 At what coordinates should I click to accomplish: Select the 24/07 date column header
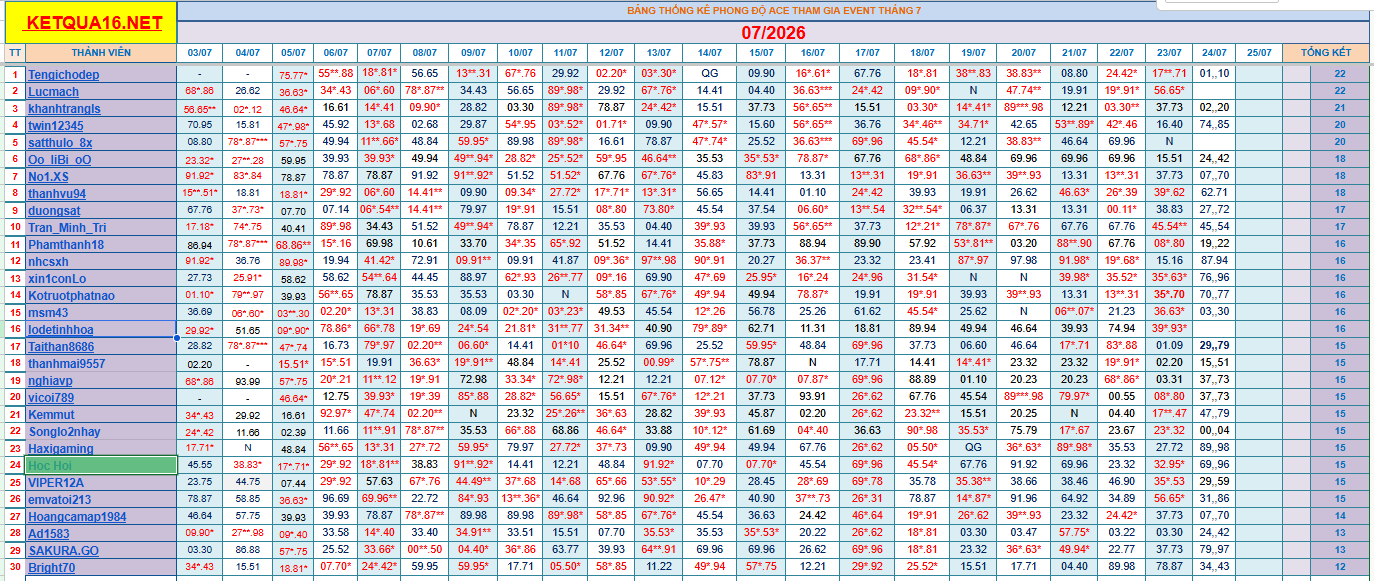(x=1214, y=52)
